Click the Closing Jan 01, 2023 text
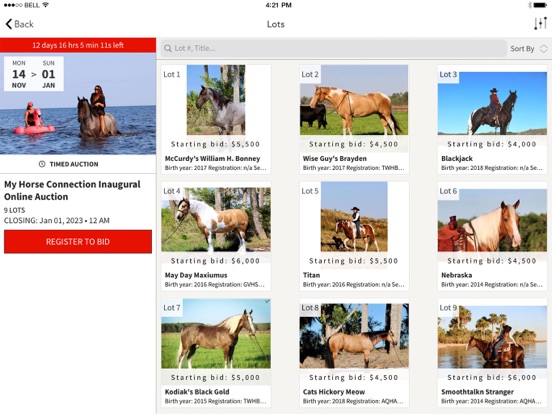The height and width of the screenshot is (414, 552). (x=57, y=220)
